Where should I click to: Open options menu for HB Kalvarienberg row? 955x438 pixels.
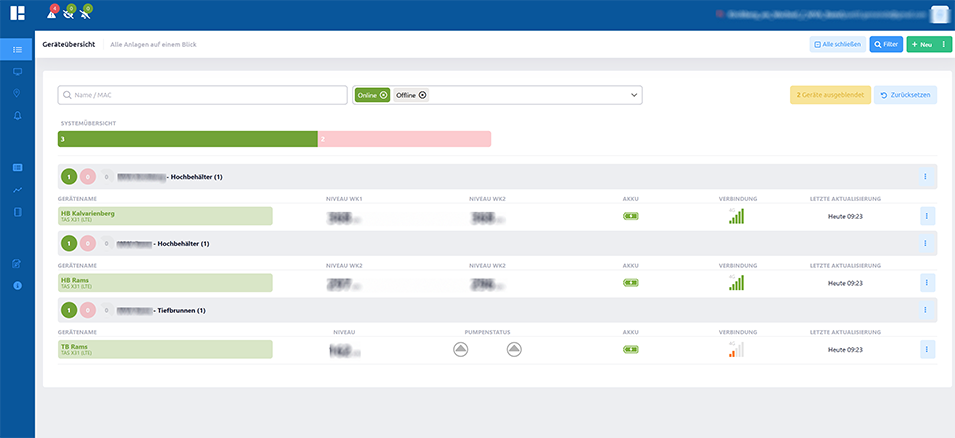(926, 216)
